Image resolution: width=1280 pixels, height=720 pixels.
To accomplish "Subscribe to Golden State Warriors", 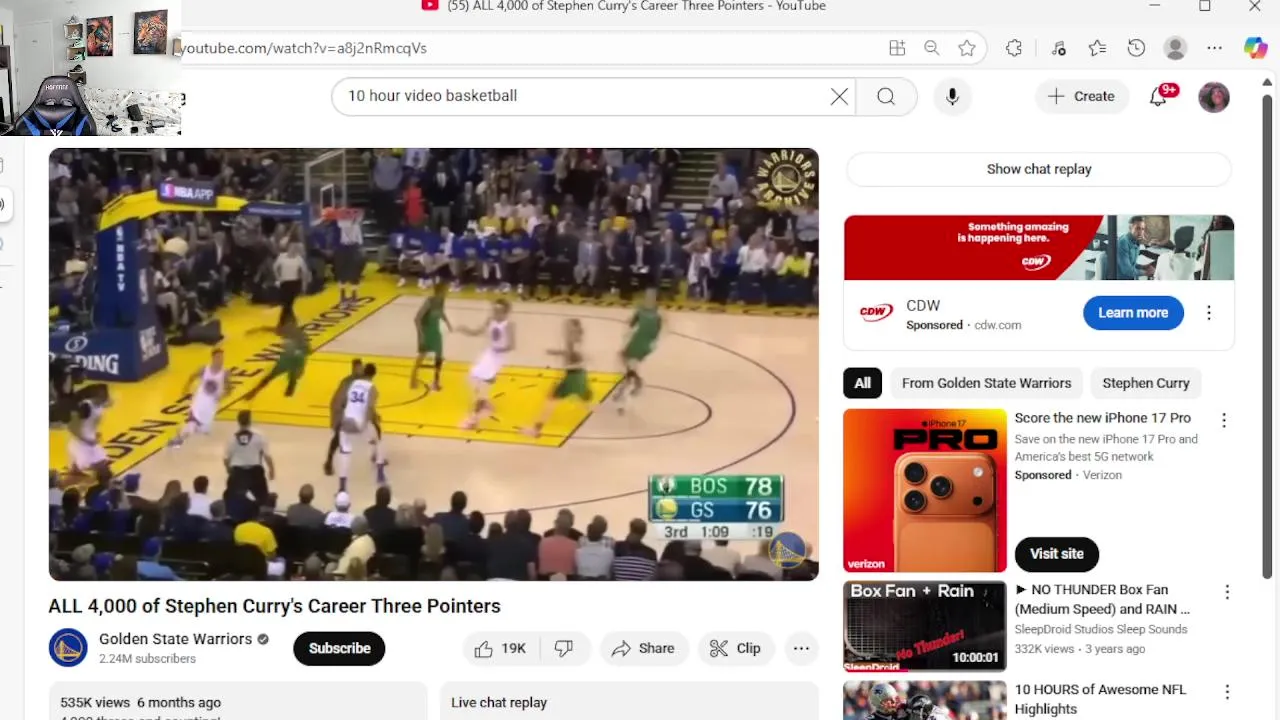I will pyautogui.click(x=339, y=649).
